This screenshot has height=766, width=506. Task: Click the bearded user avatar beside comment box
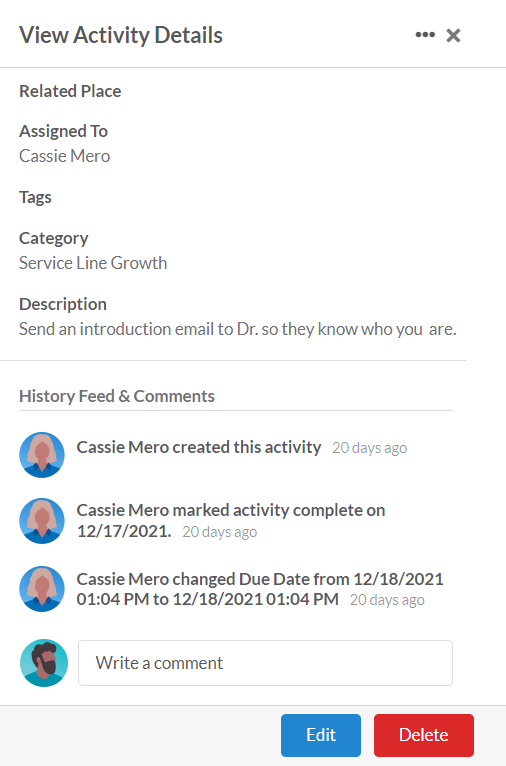(x=44, y=663)
